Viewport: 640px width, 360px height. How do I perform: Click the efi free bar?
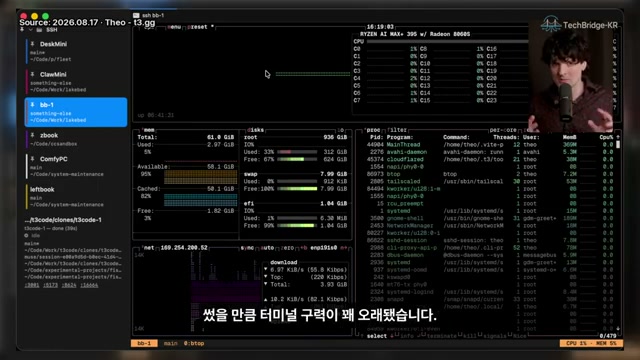click(x=297, y=225)
